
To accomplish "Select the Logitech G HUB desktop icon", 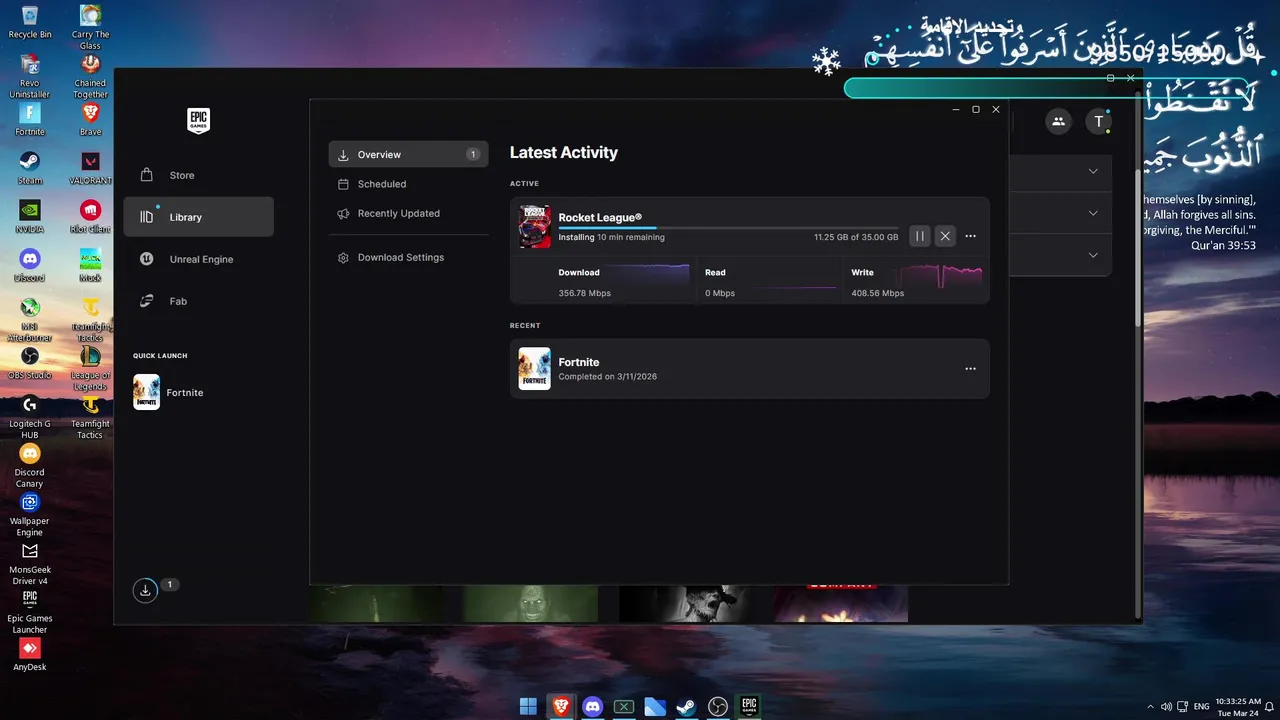I will pos(30,416).
